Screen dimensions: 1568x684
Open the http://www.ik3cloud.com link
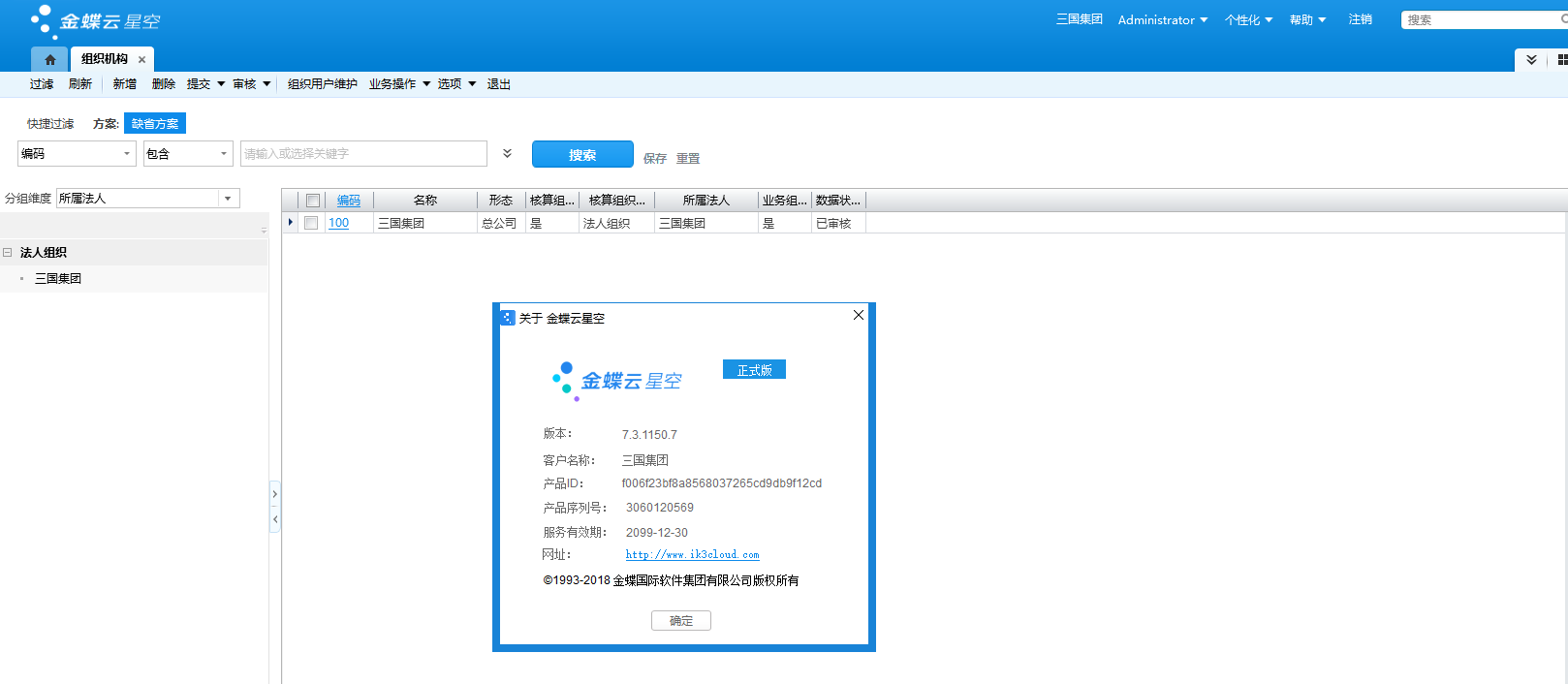[x=692, y=555]
